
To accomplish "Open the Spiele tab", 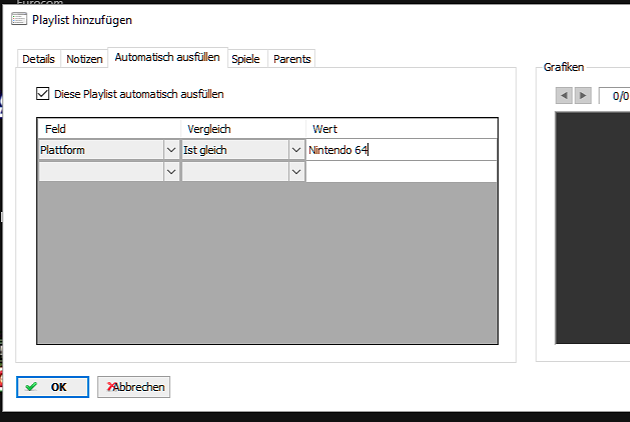I will pos(245,59).
